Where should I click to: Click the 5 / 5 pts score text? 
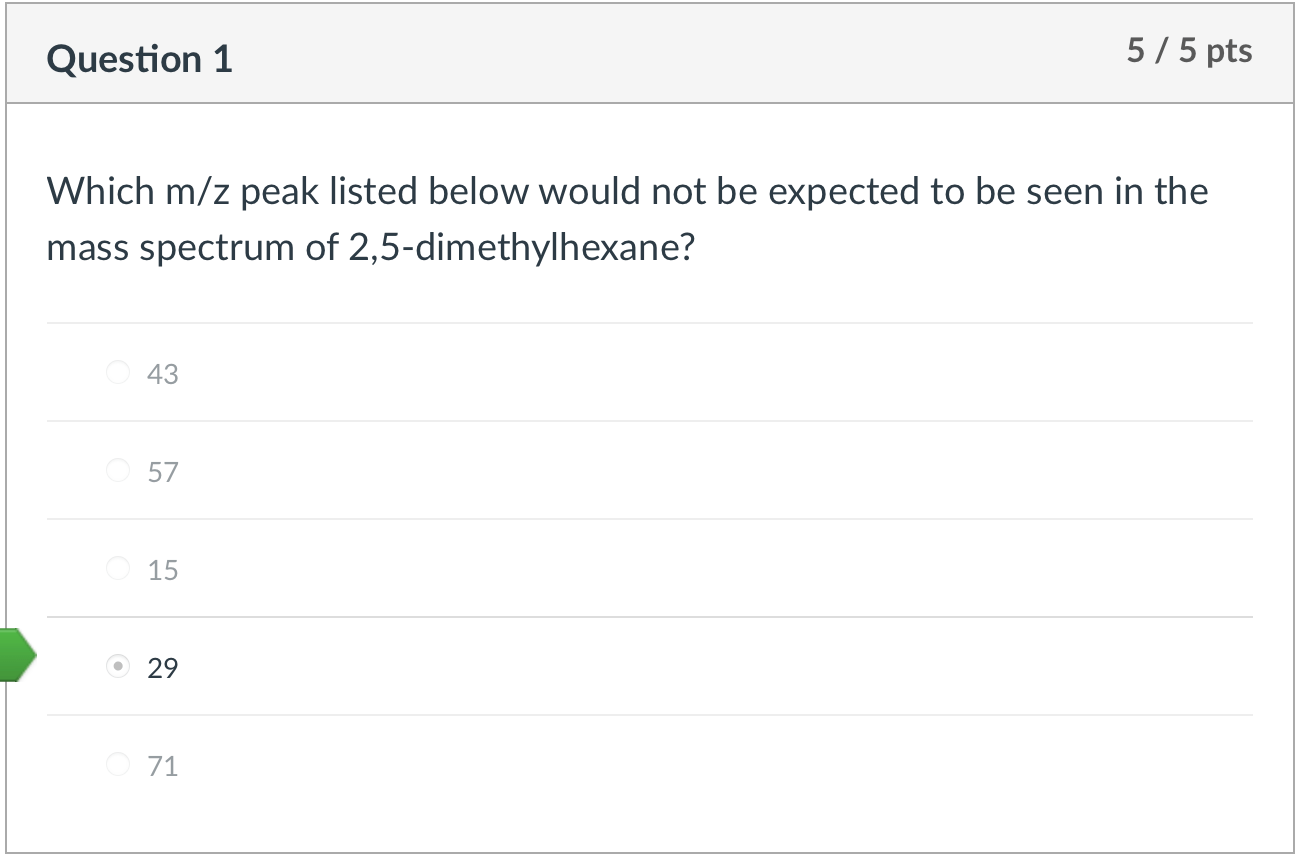pos(1189,51)
